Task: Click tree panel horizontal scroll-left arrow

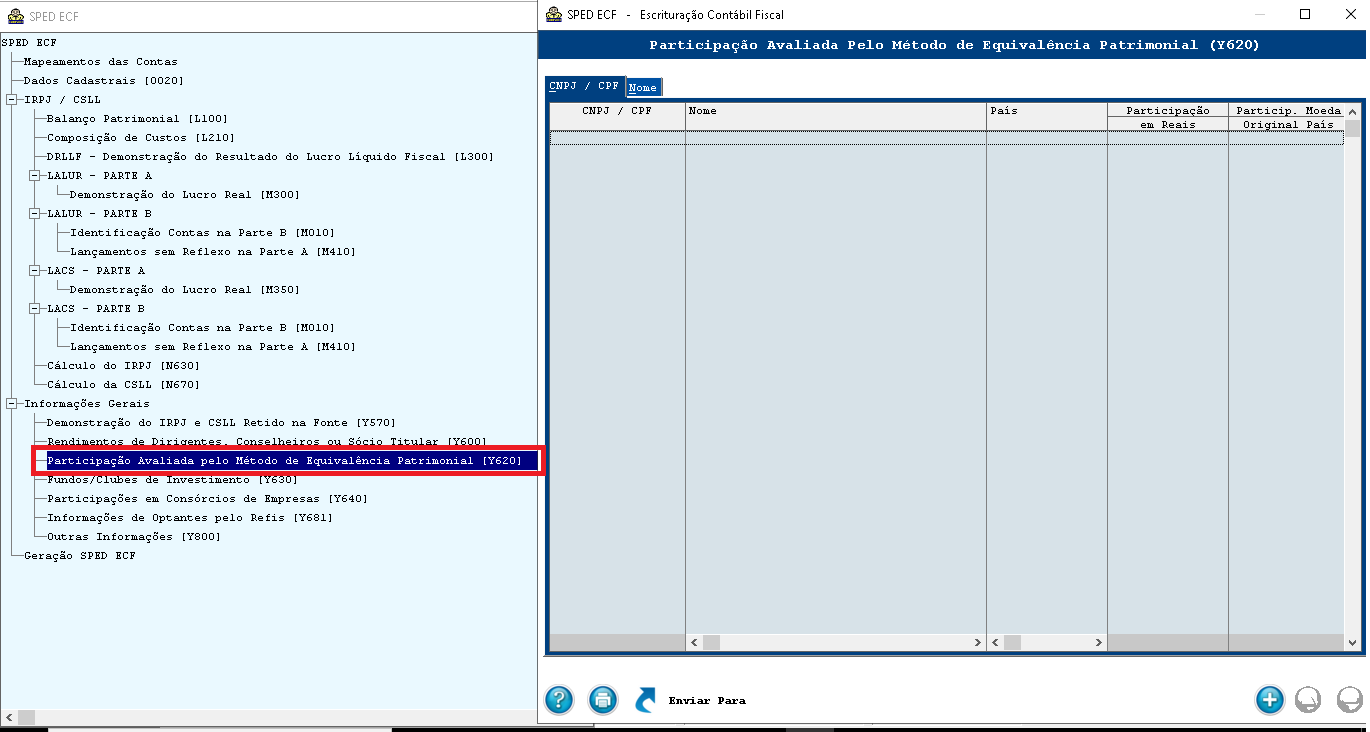Action: 8,717
